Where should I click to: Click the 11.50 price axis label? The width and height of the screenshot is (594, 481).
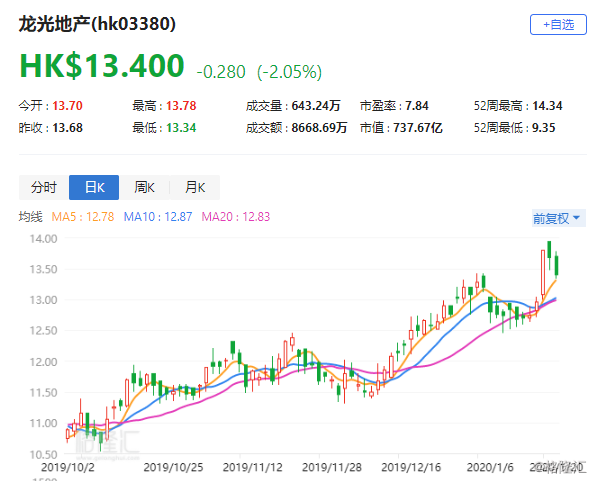44,392
